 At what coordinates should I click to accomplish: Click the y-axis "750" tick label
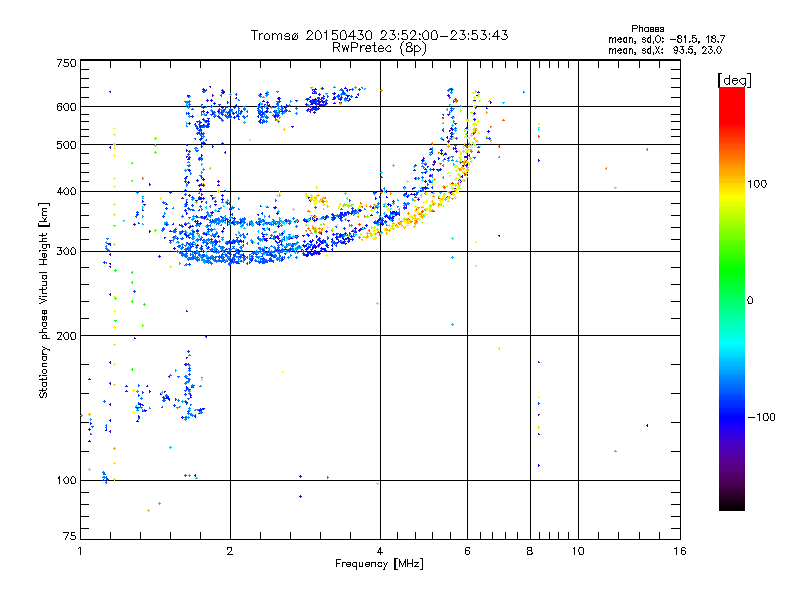pyautogui.click(x=66, y=63)
